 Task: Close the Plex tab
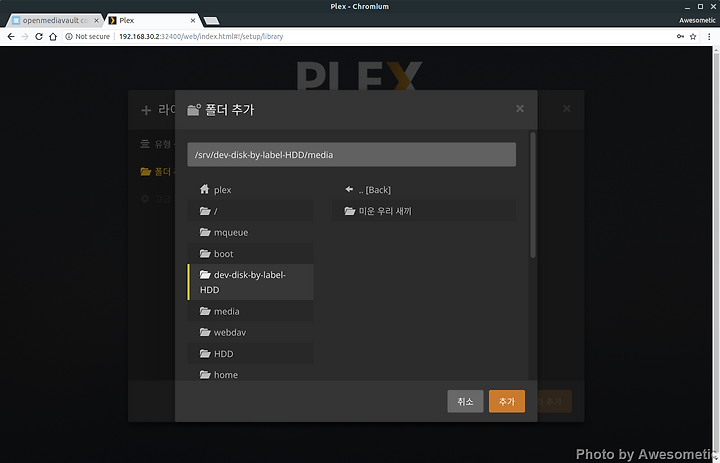[x=193, y=20]
